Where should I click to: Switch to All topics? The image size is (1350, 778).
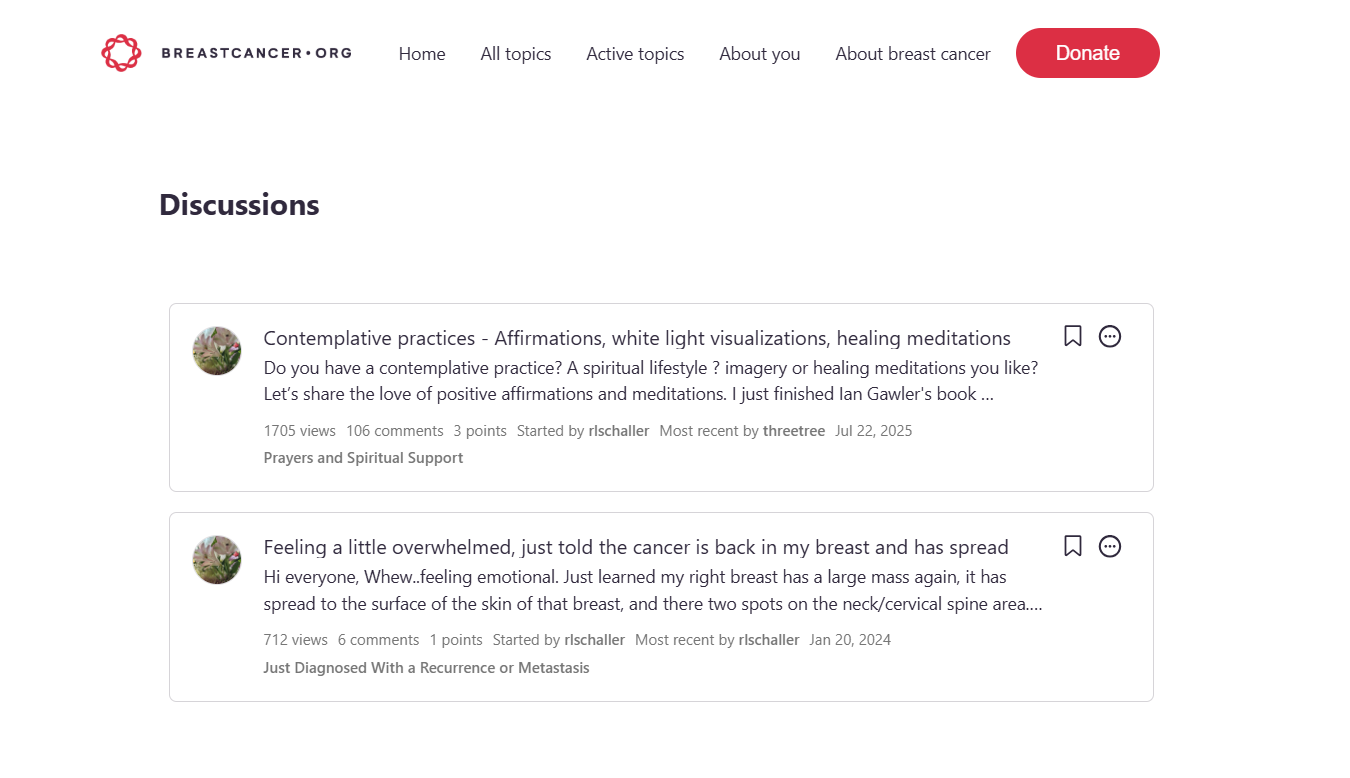515,54
